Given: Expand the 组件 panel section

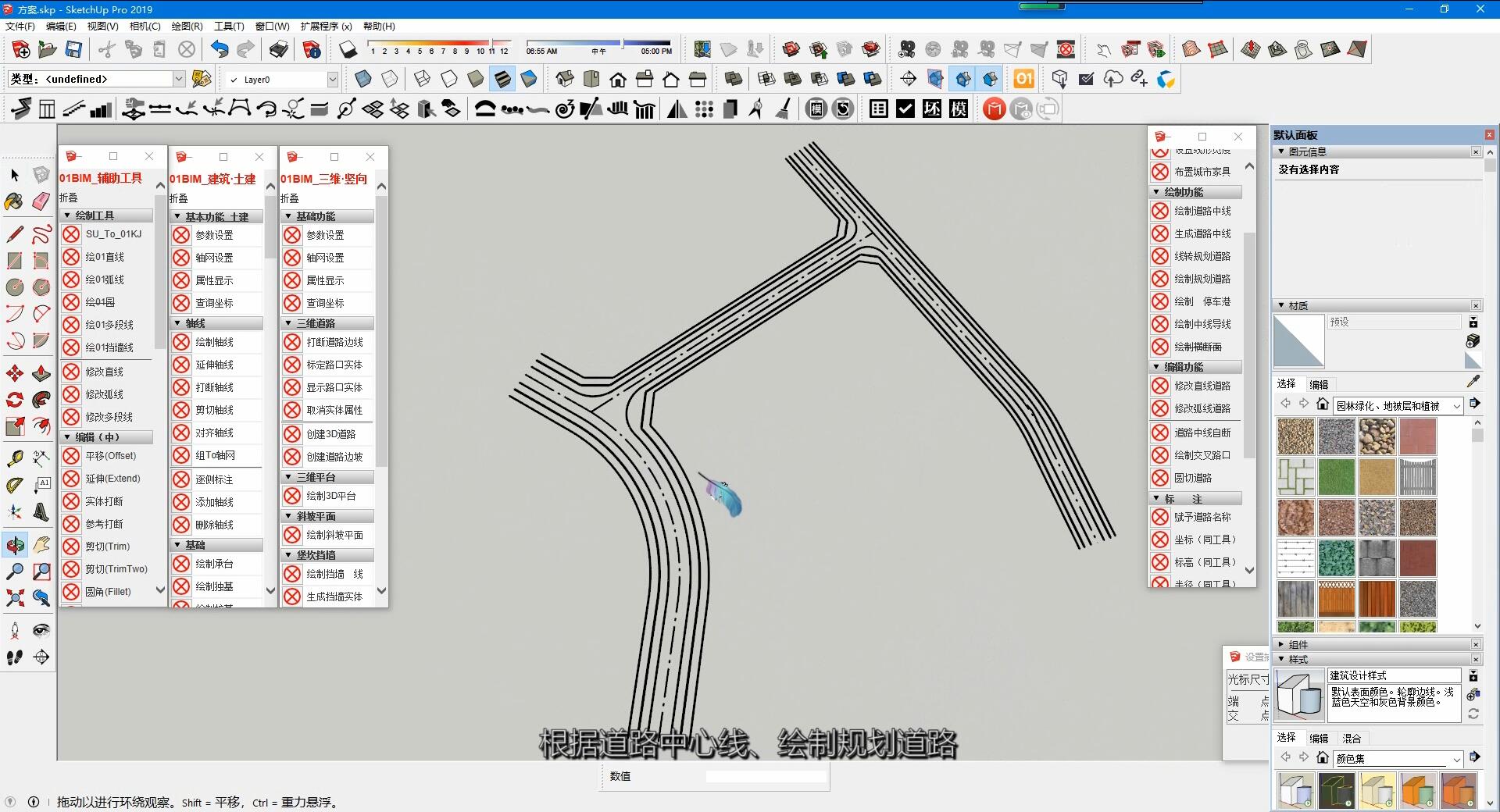Looking at the screenshot, I should coord(1281,645).
